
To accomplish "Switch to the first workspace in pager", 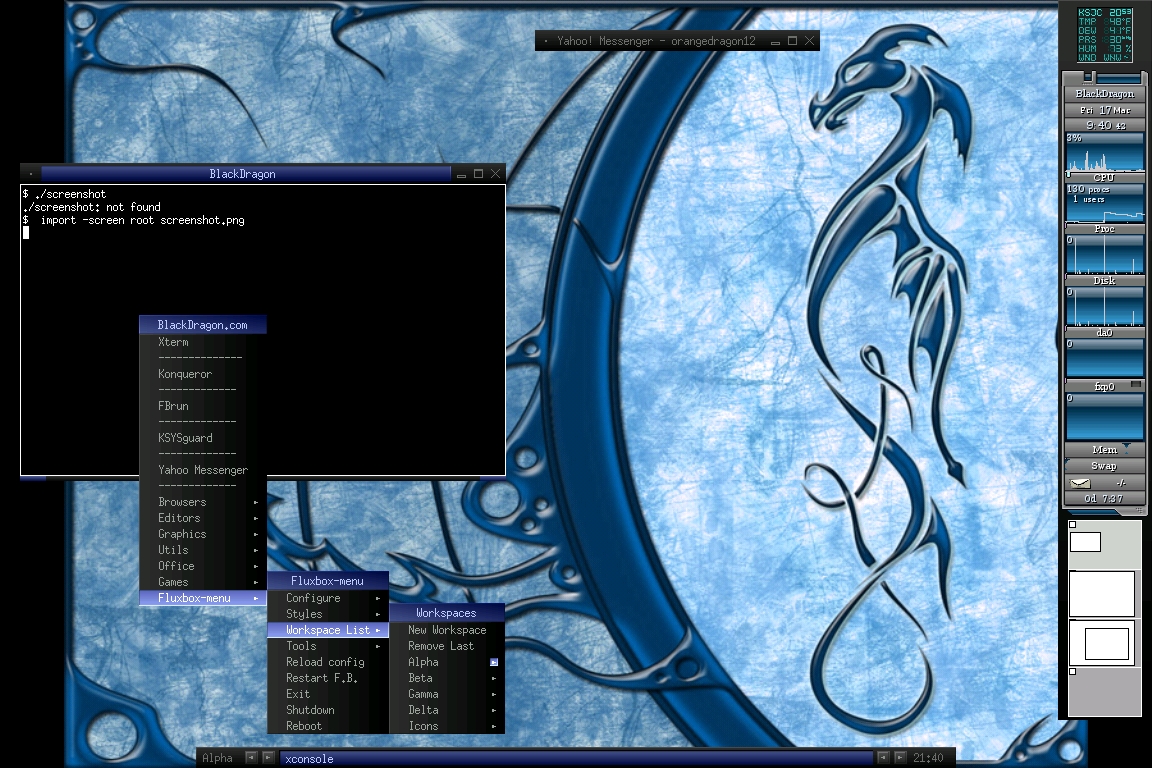I will point(1104,545).
